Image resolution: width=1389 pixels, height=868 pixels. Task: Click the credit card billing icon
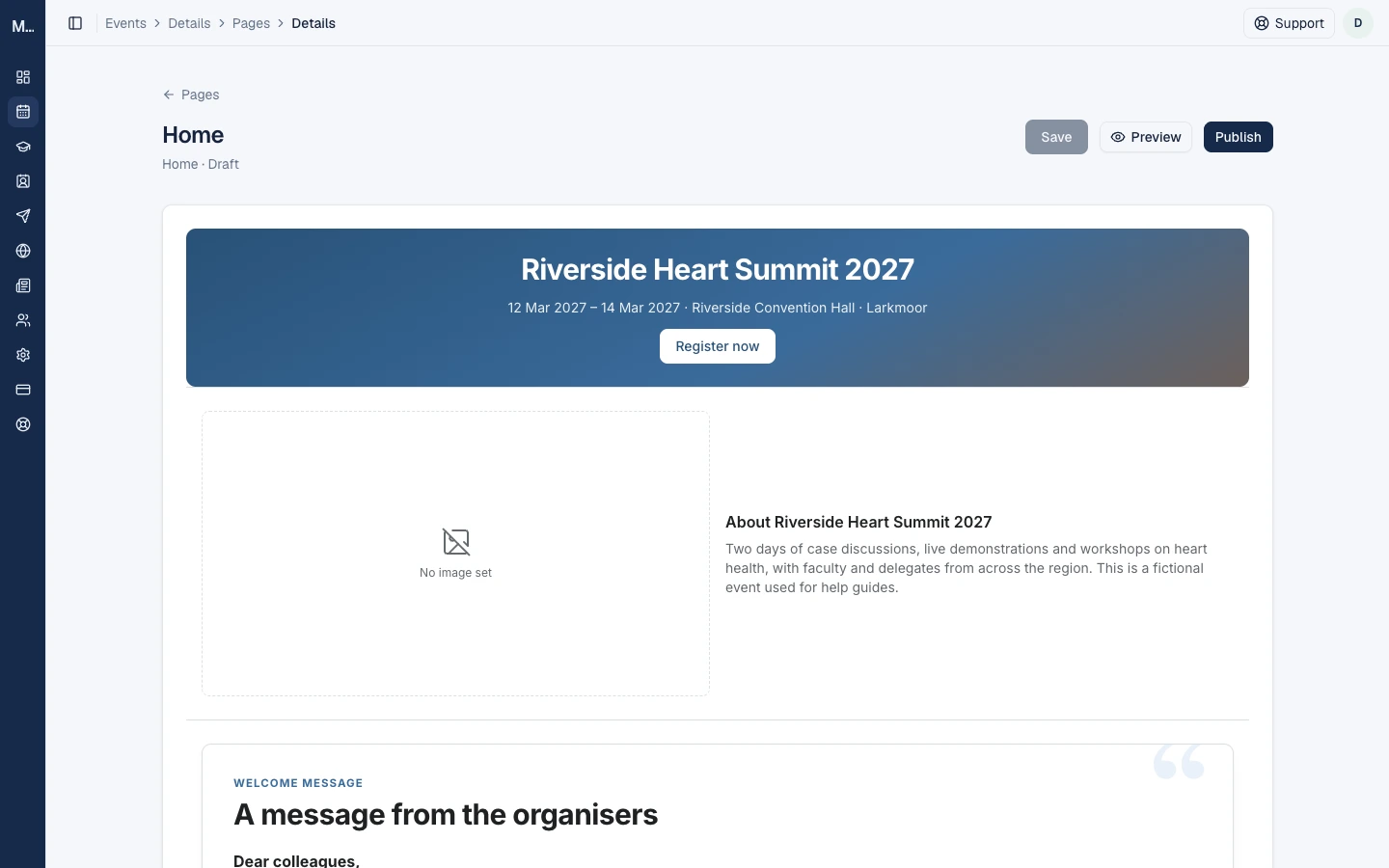pyautogui.click(x=23, y=390)
